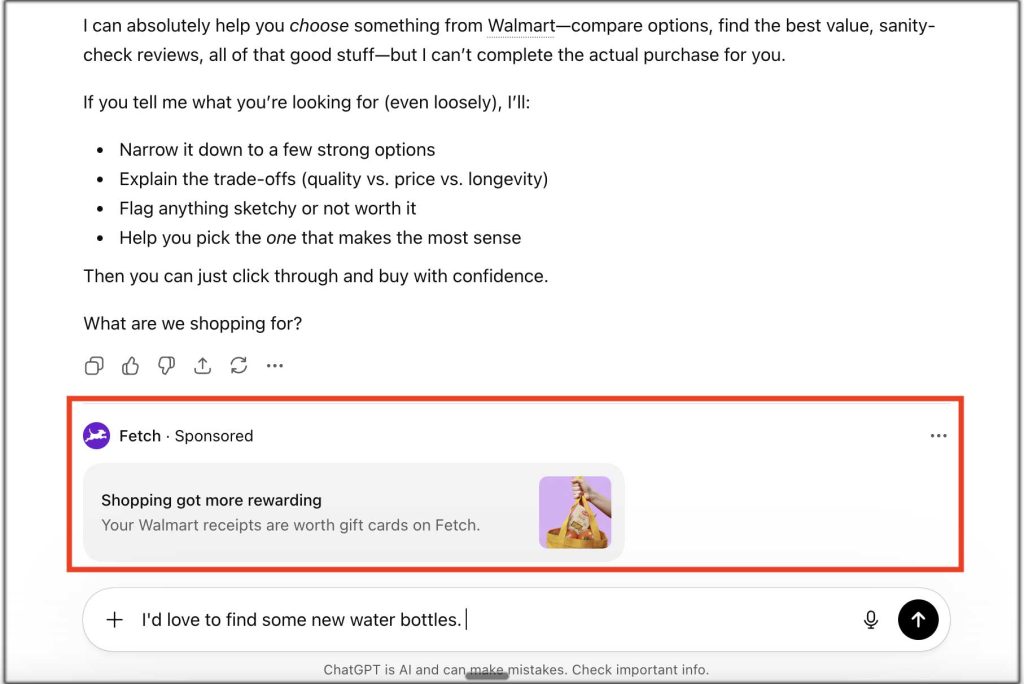The image size is (1024, 684).
Task: Send the water bottles message
Action: tap(918, 619)
